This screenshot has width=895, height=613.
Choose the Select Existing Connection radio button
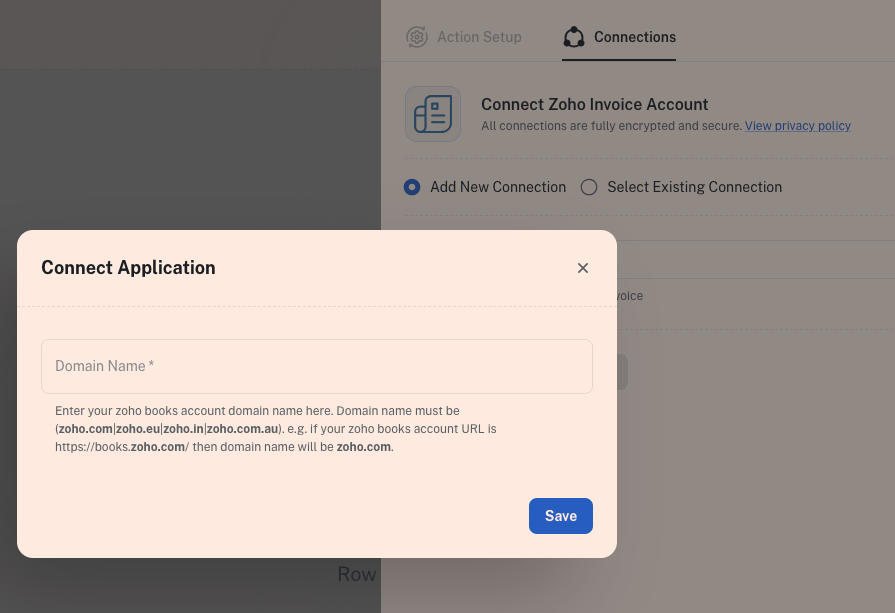click(x=589, y=187)
